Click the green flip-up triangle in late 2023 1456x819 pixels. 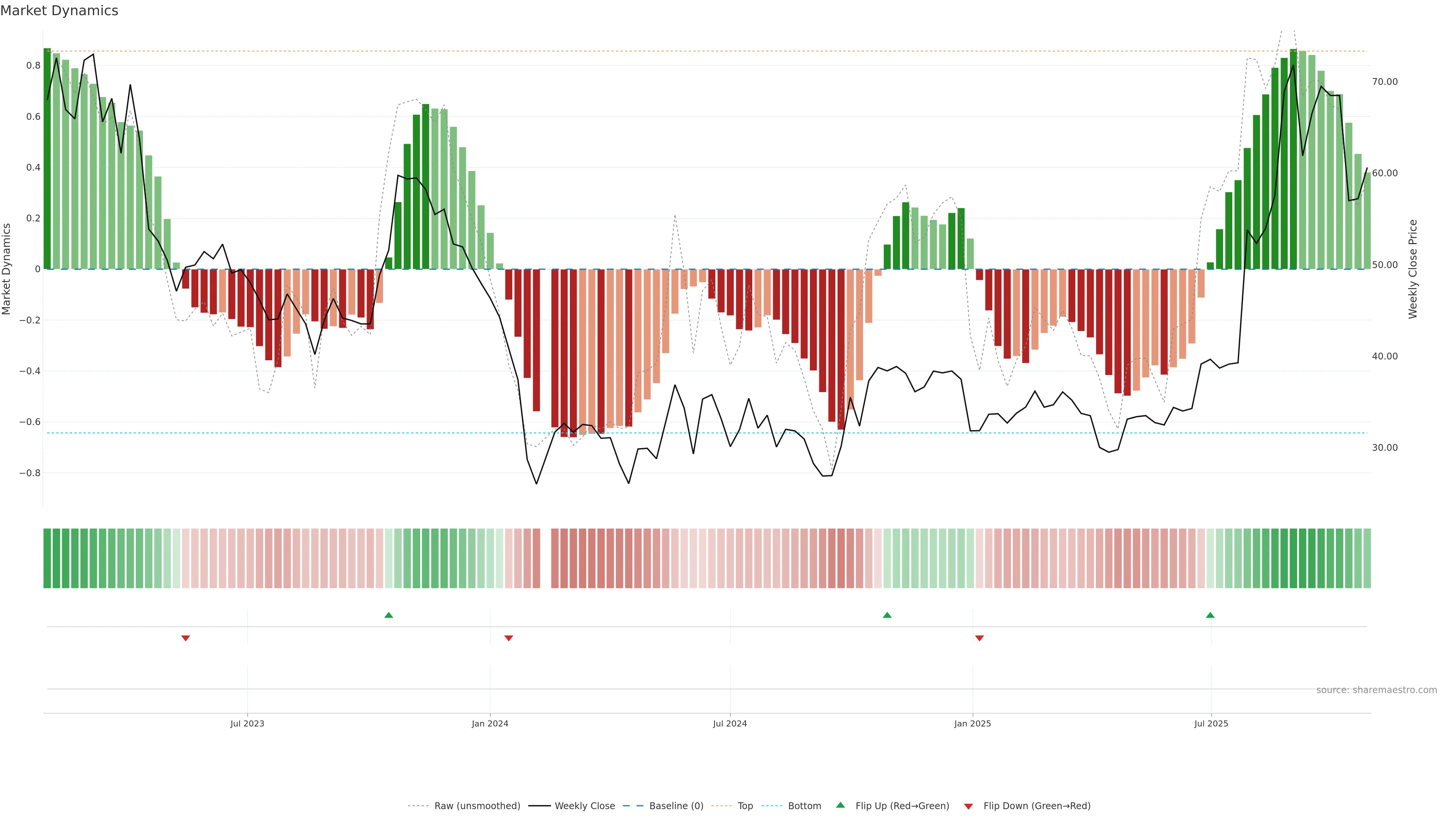[388, 615]
